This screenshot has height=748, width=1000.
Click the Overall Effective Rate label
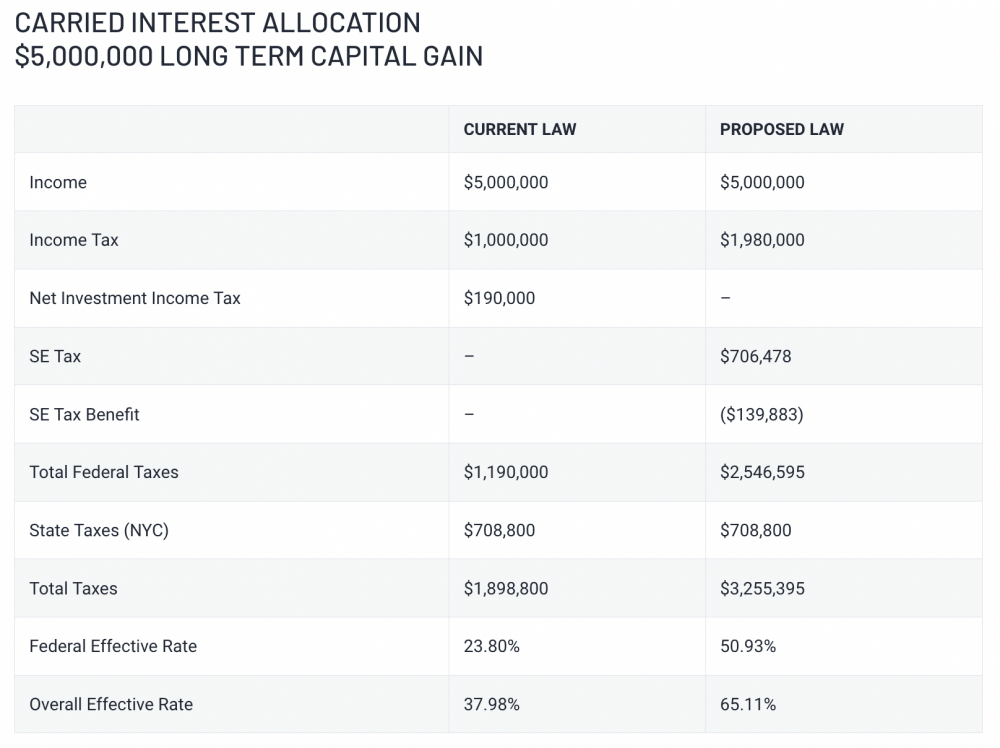tap(111, 704)
